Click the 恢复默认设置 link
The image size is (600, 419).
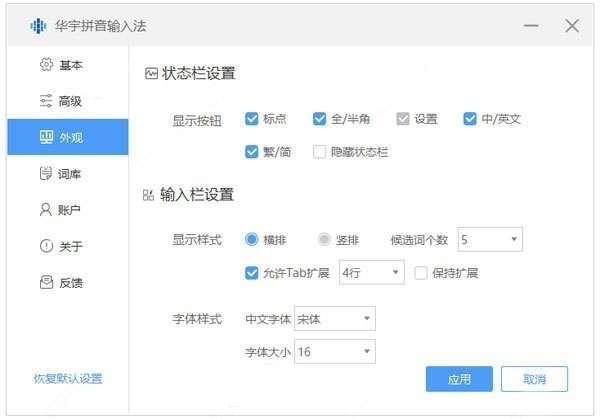(68, 378)
